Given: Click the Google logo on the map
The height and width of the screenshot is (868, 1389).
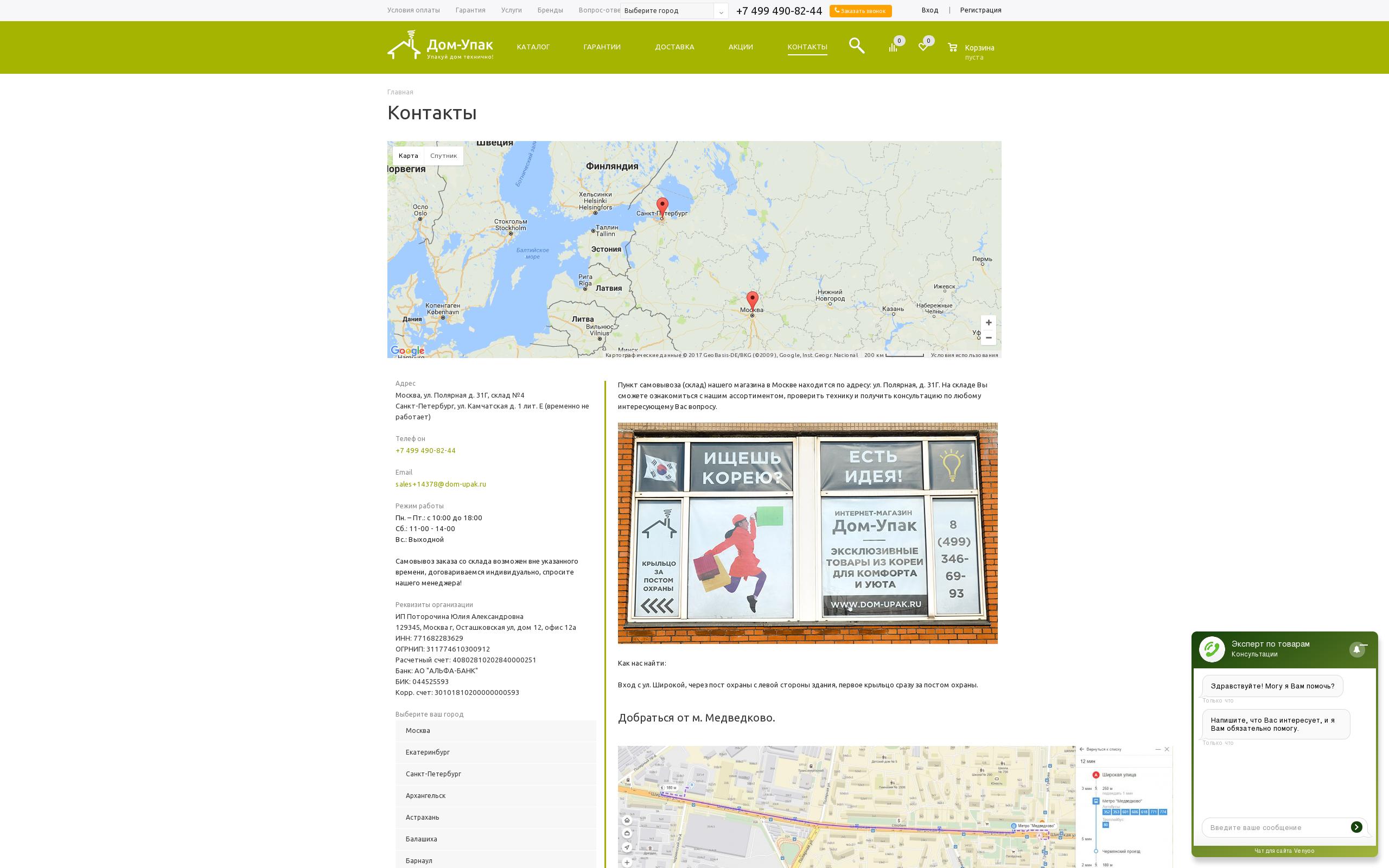Looking at the screenshot, I should coord(407,351).
